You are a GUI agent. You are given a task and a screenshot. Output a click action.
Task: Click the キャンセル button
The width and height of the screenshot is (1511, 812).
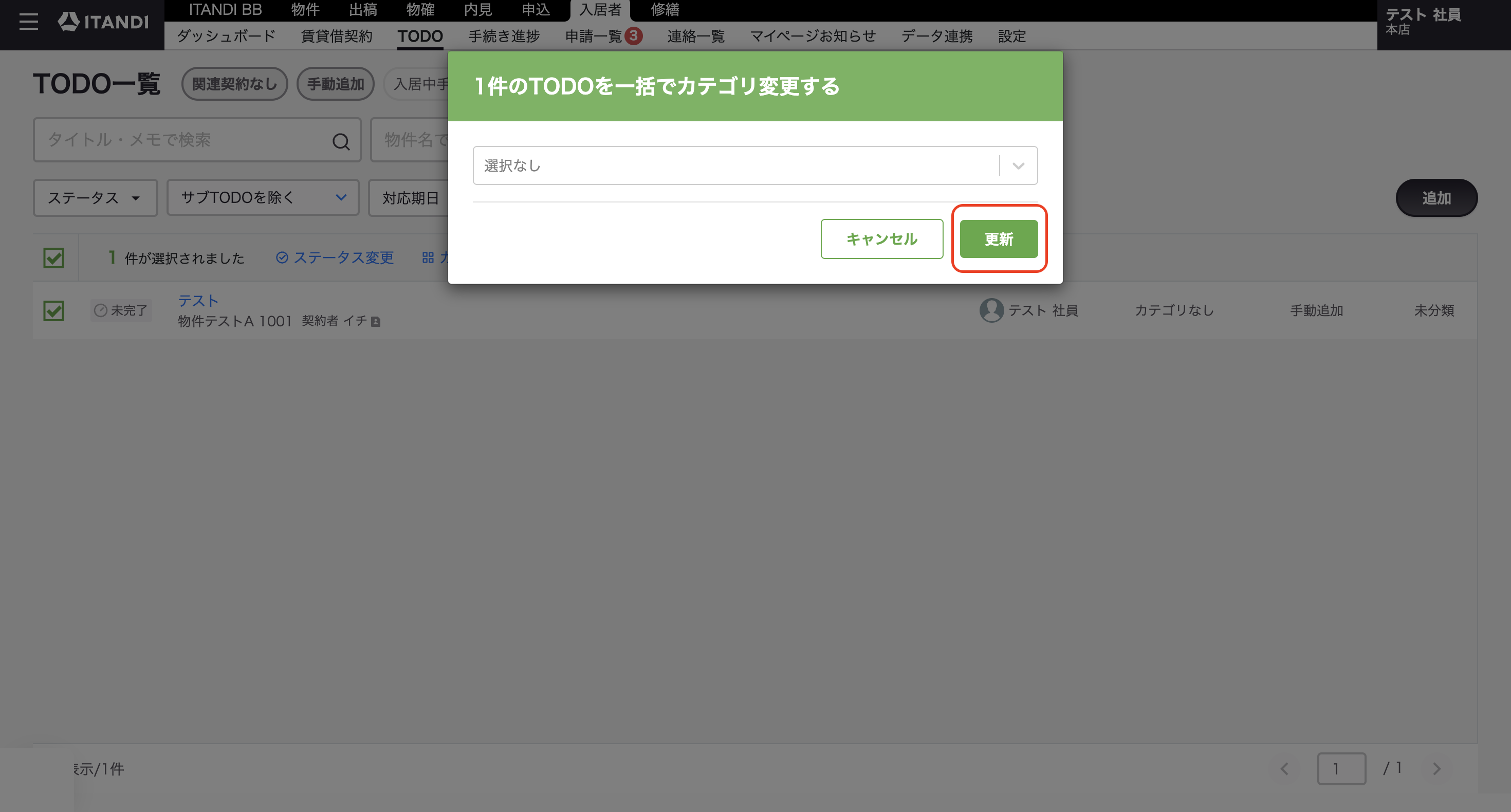(881, 239)
